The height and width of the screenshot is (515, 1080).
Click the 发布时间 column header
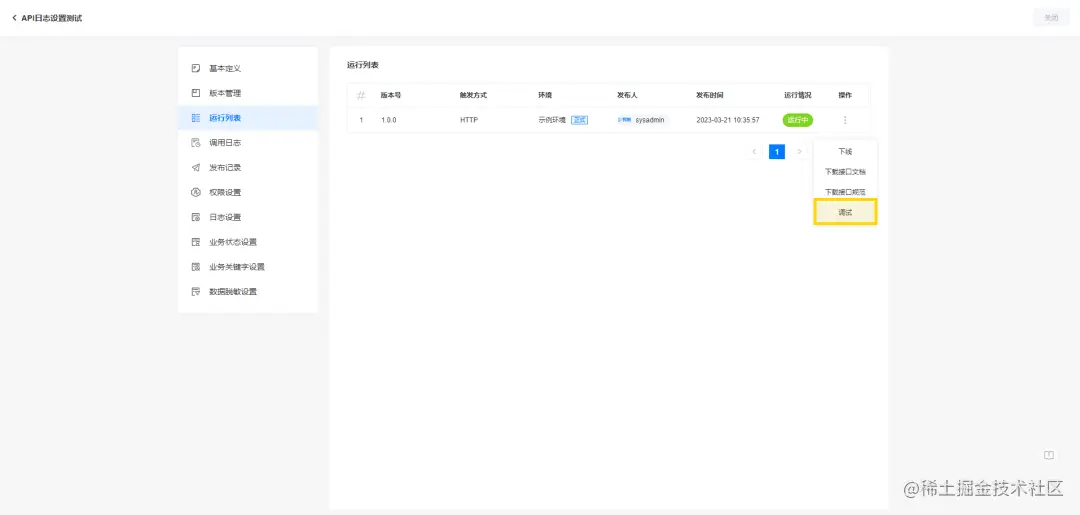coord(710,95)
